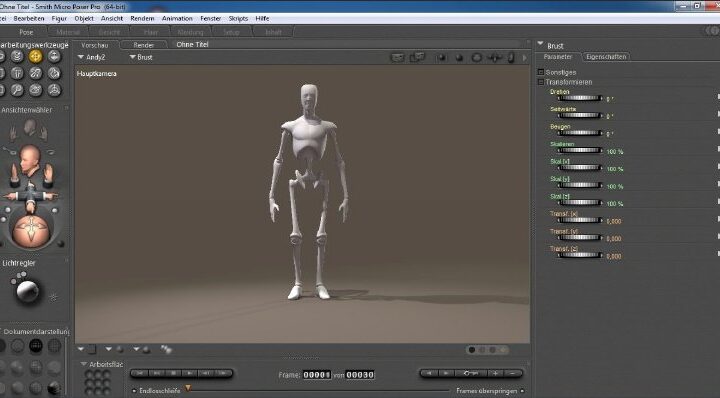Select the Translate In/Out tool right of yellow tool
Viewport: 720px width, 398px height.
(54, 56)
